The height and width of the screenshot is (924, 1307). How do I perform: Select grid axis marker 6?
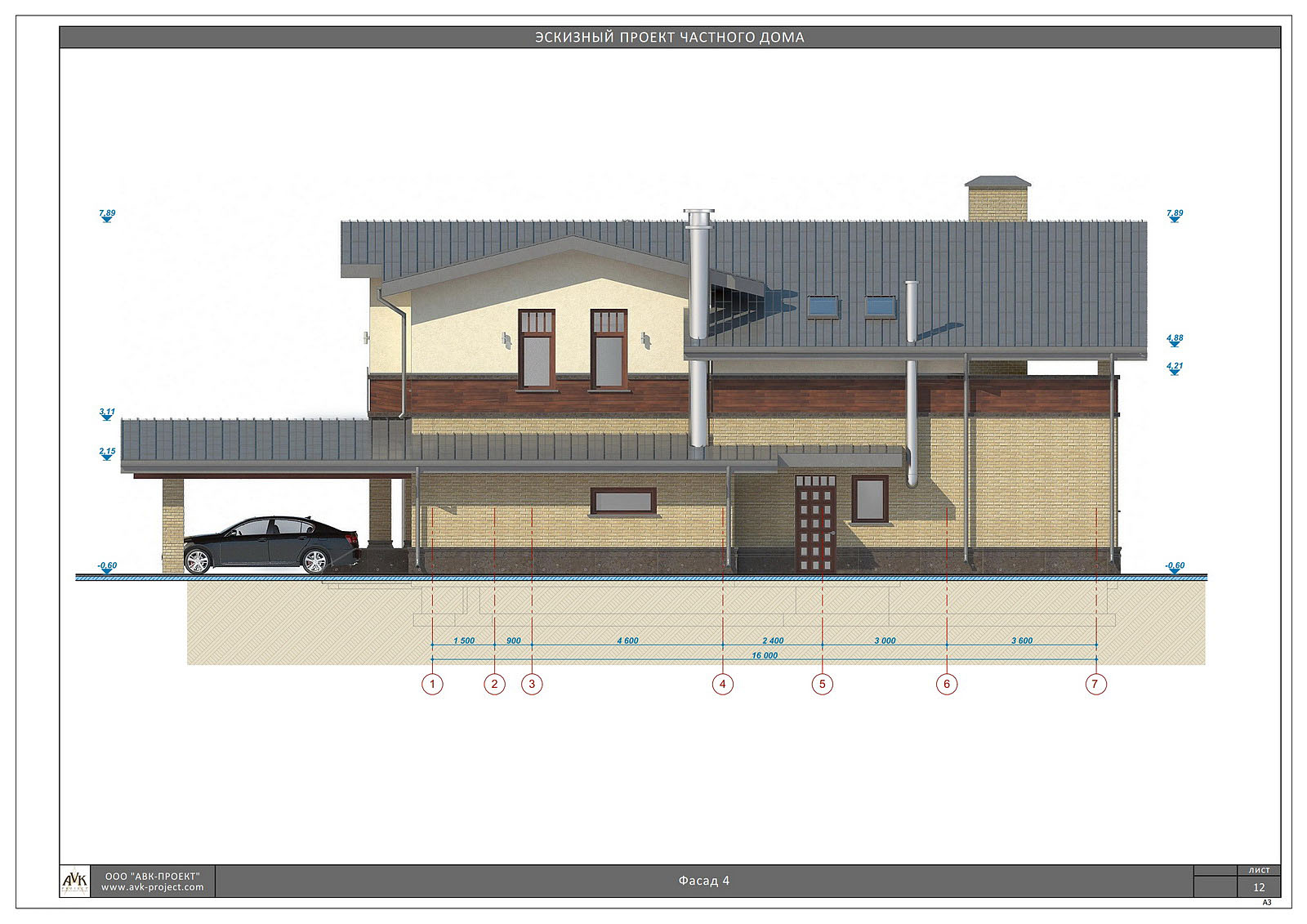click(x=947, y=684)
